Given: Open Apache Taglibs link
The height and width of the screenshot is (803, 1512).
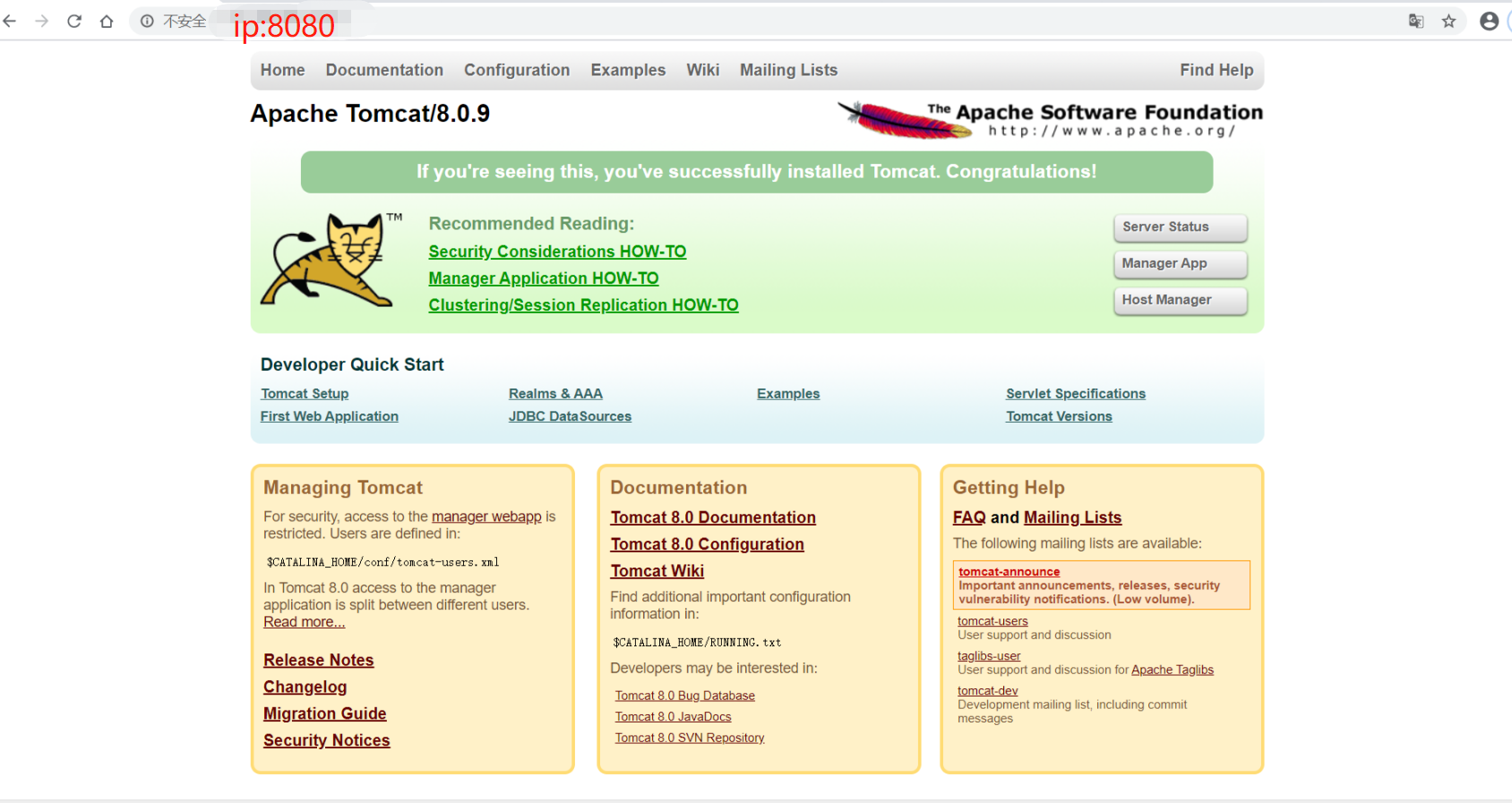Looking at the screenshot, I should point(1173,670).
